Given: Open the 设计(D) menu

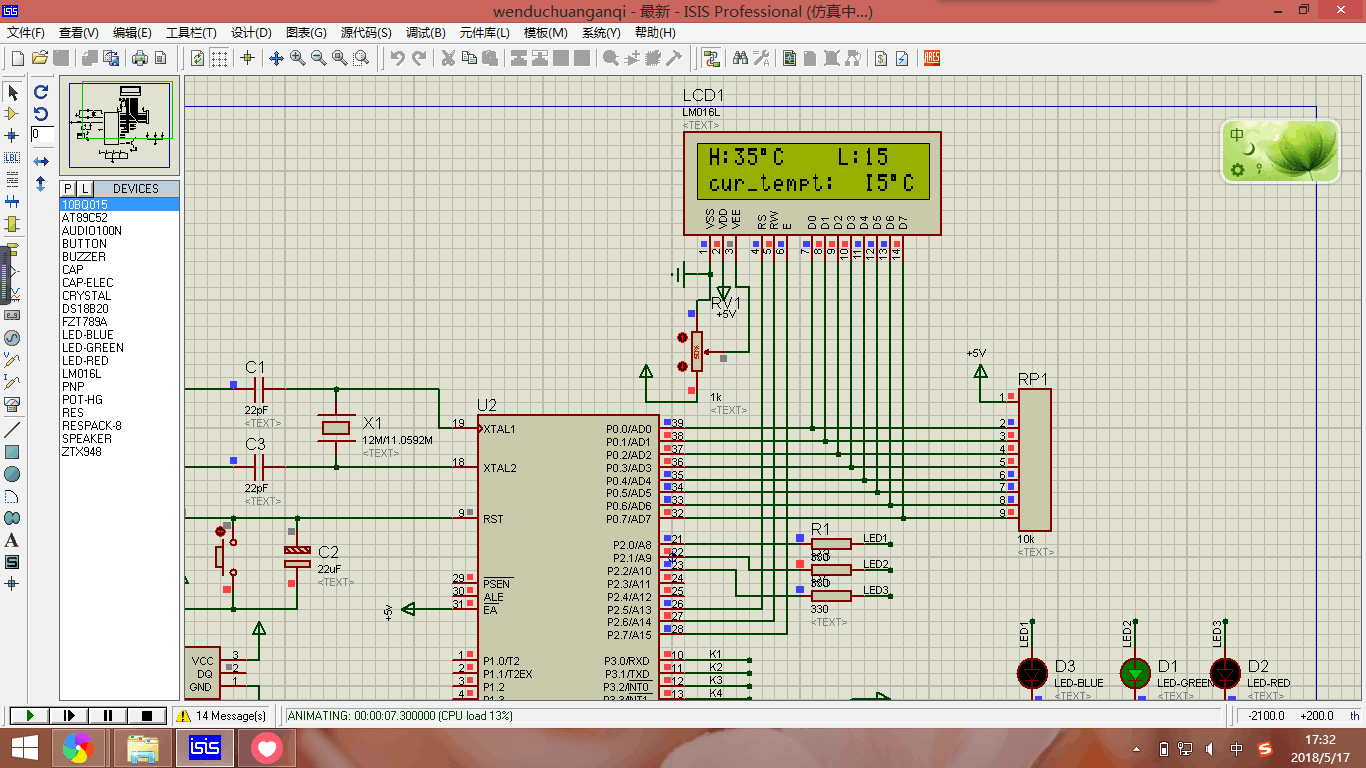Looking at the screenshot, I should click(251, 33).
